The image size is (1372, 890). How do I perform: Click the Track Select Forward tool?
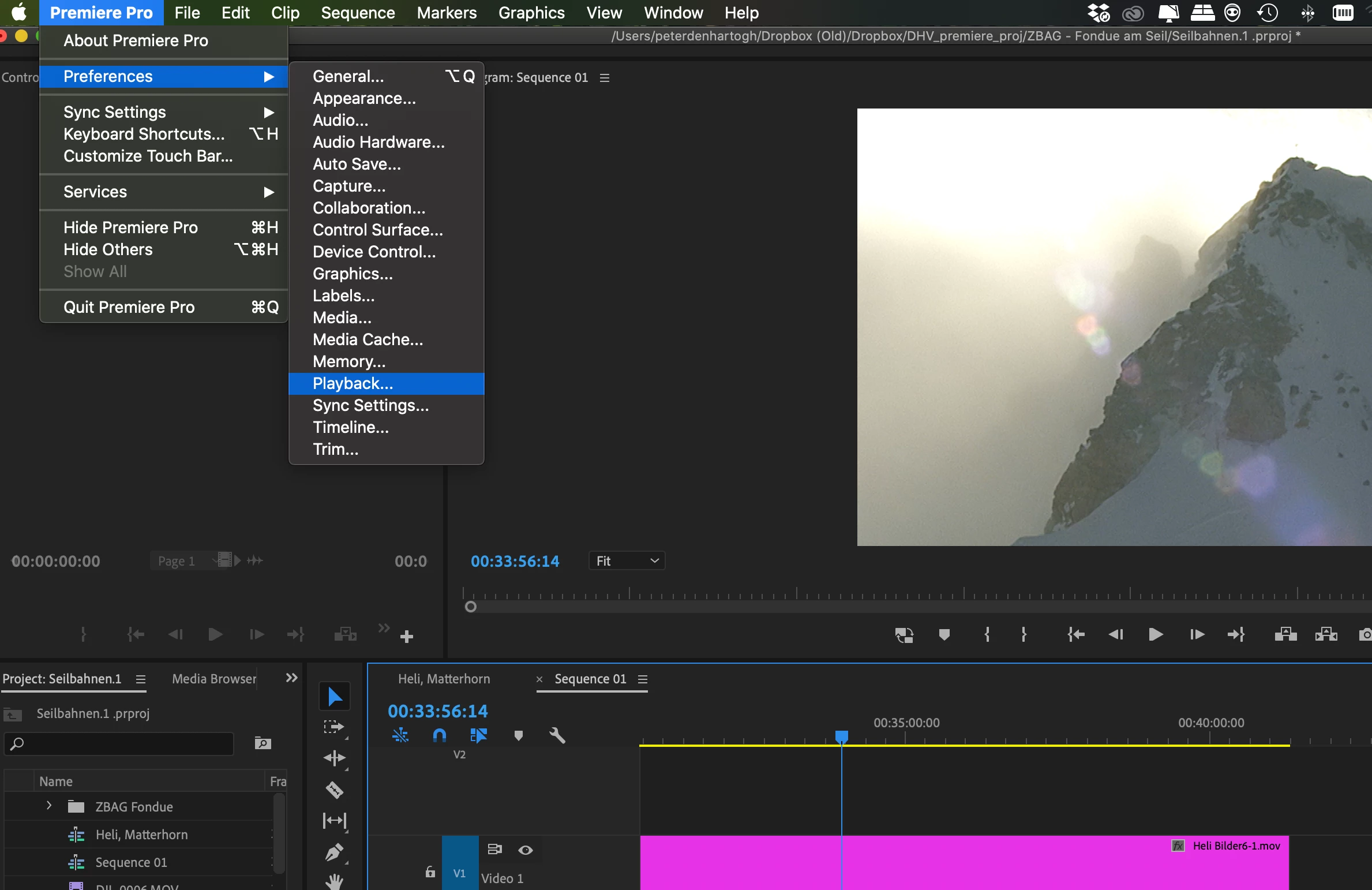[x=335, y=727]
